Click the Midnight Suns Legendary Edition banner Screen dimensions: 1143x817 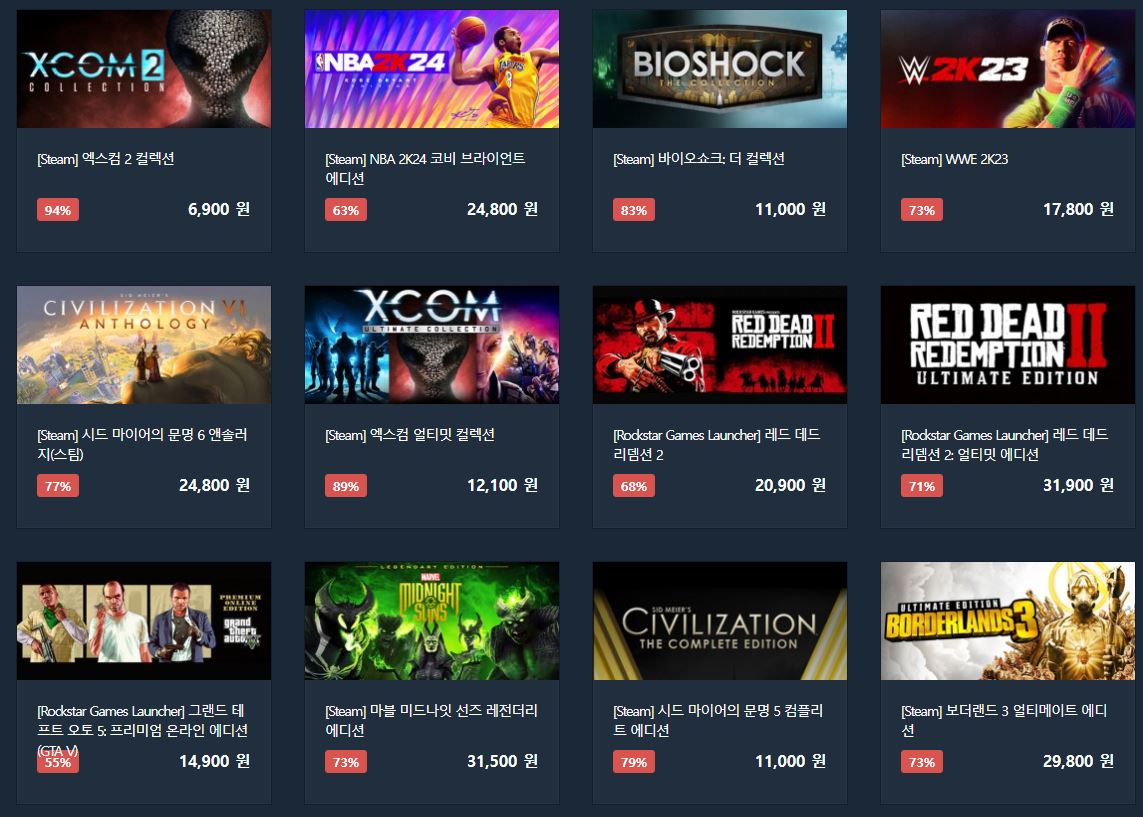[432, 621]
